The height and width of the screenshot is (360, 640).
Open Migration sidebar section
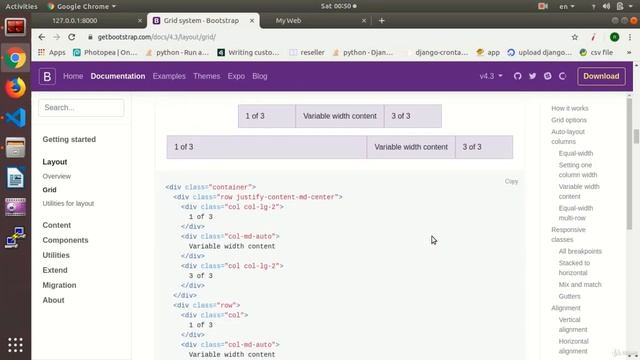coord(59,285)
